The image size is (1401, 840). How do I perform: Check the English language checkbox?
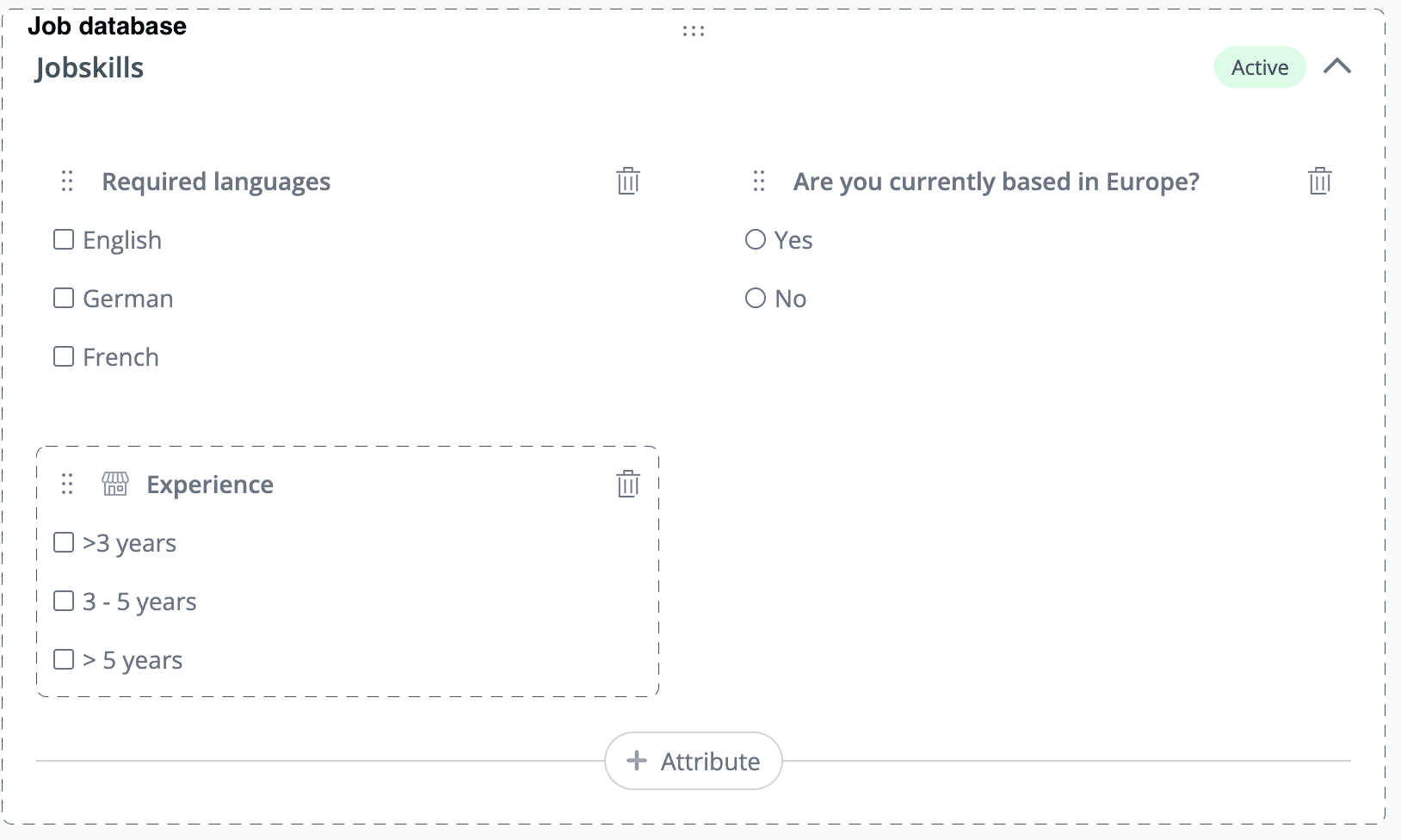point(64,240)
